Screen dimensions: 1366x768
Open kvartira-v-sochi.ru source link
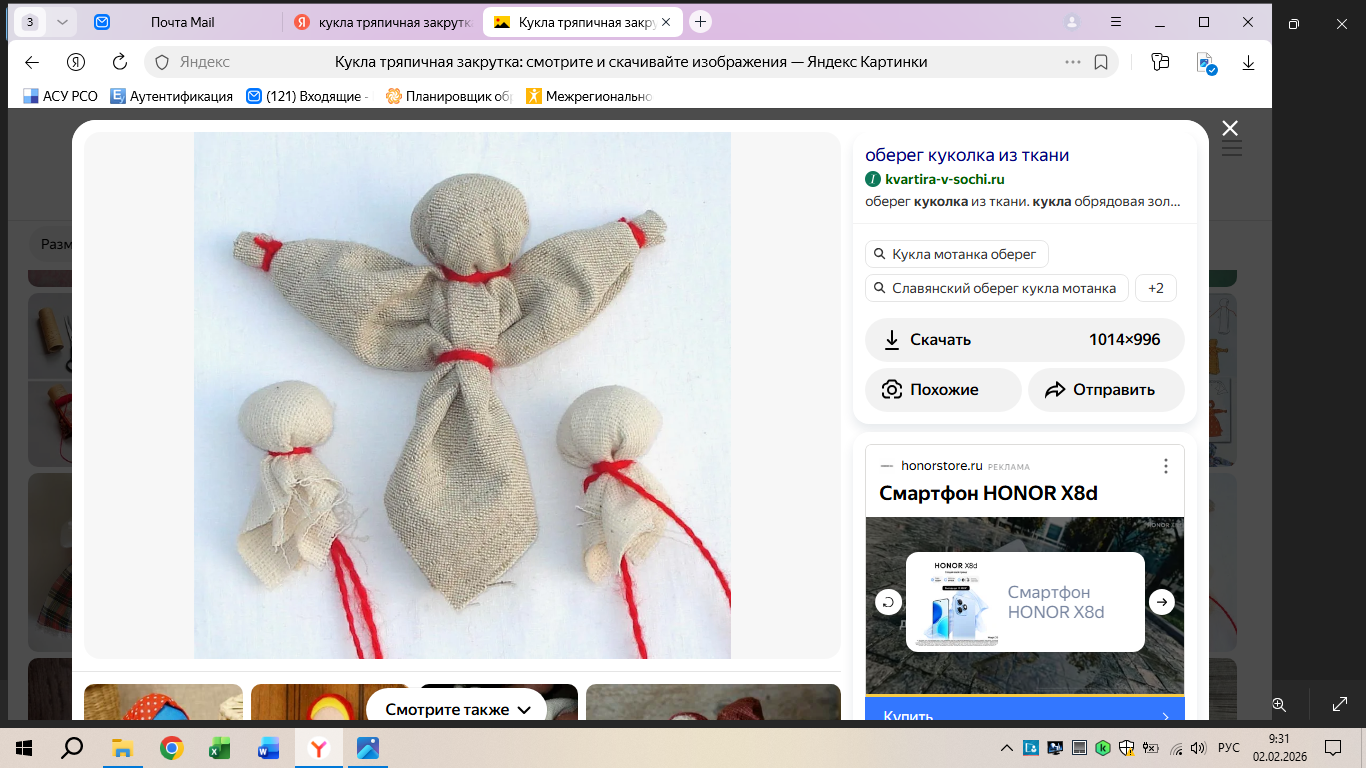tap(944, 179)
